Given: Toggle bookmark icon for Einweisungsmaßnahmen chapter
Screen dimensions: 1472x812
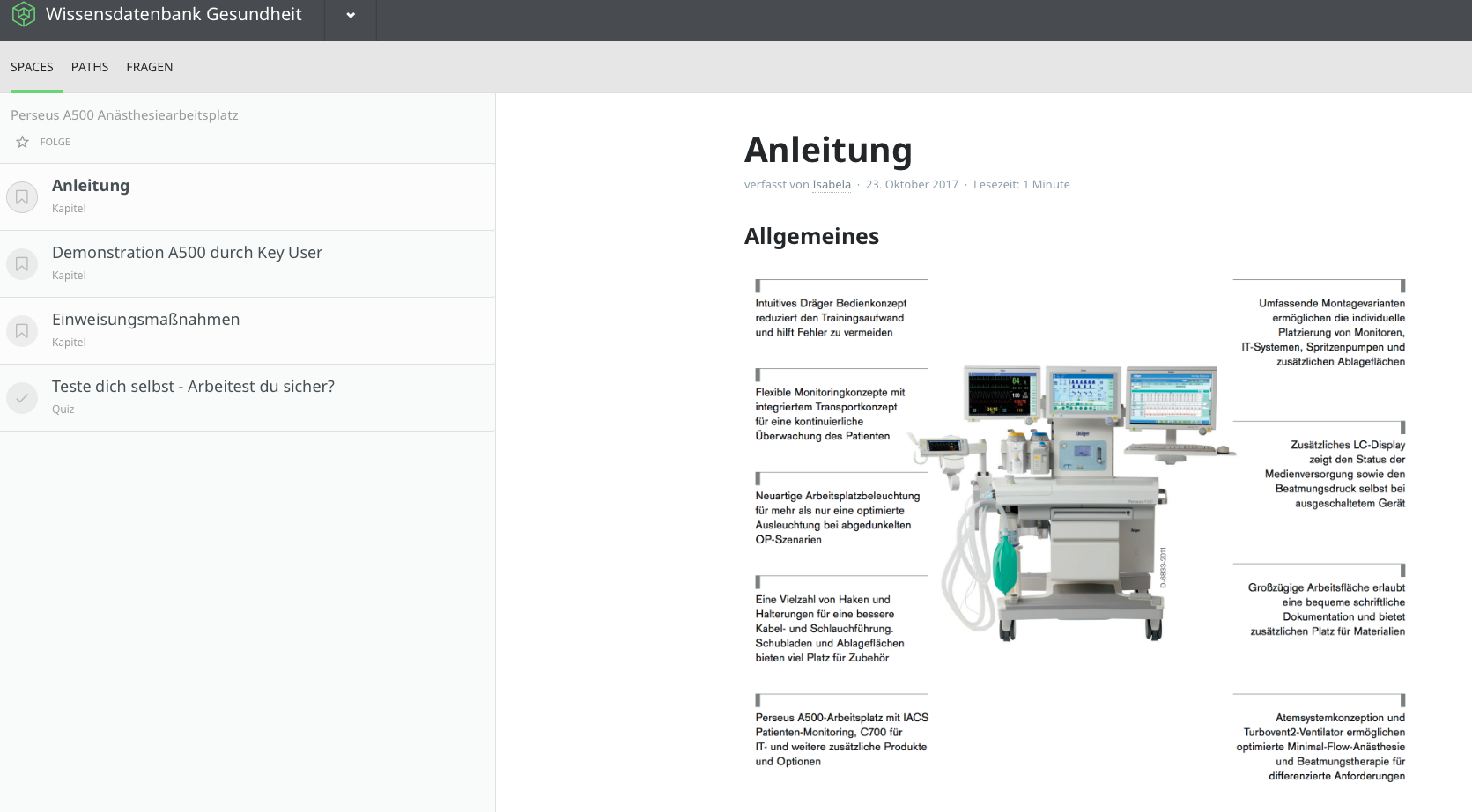Looking at the screenshot, I should pyautogui.click(x=22, y=331).
